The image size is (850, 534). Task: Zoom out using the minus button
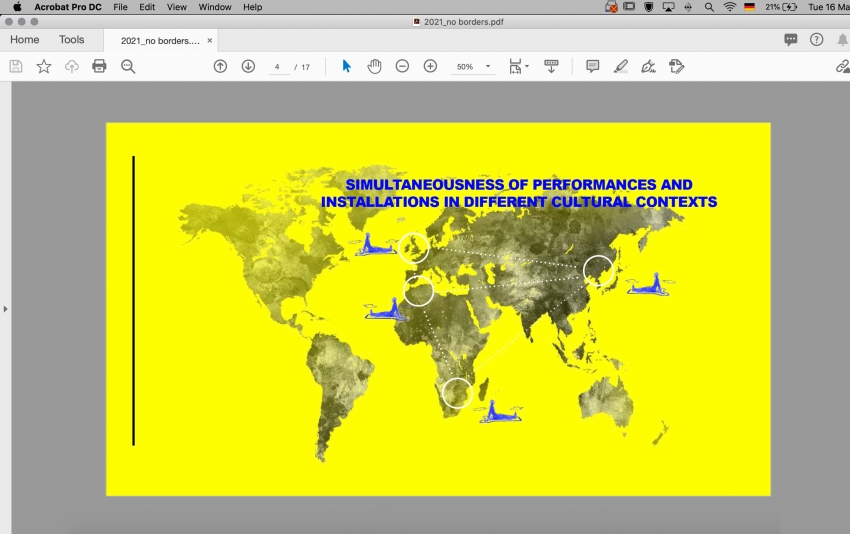(402, 66)
